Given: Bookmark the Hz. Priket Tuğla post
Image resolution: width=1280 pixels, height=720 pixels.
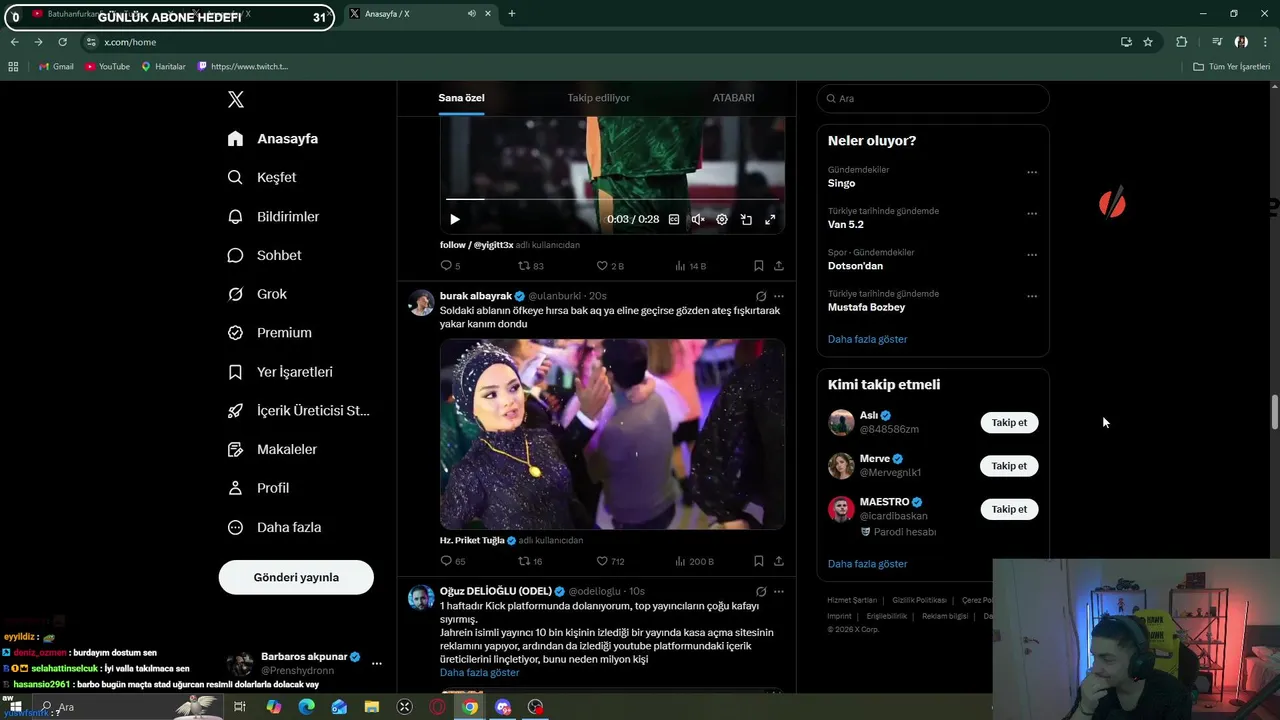Looking at the screenshot, I should (x=759, y=561).
